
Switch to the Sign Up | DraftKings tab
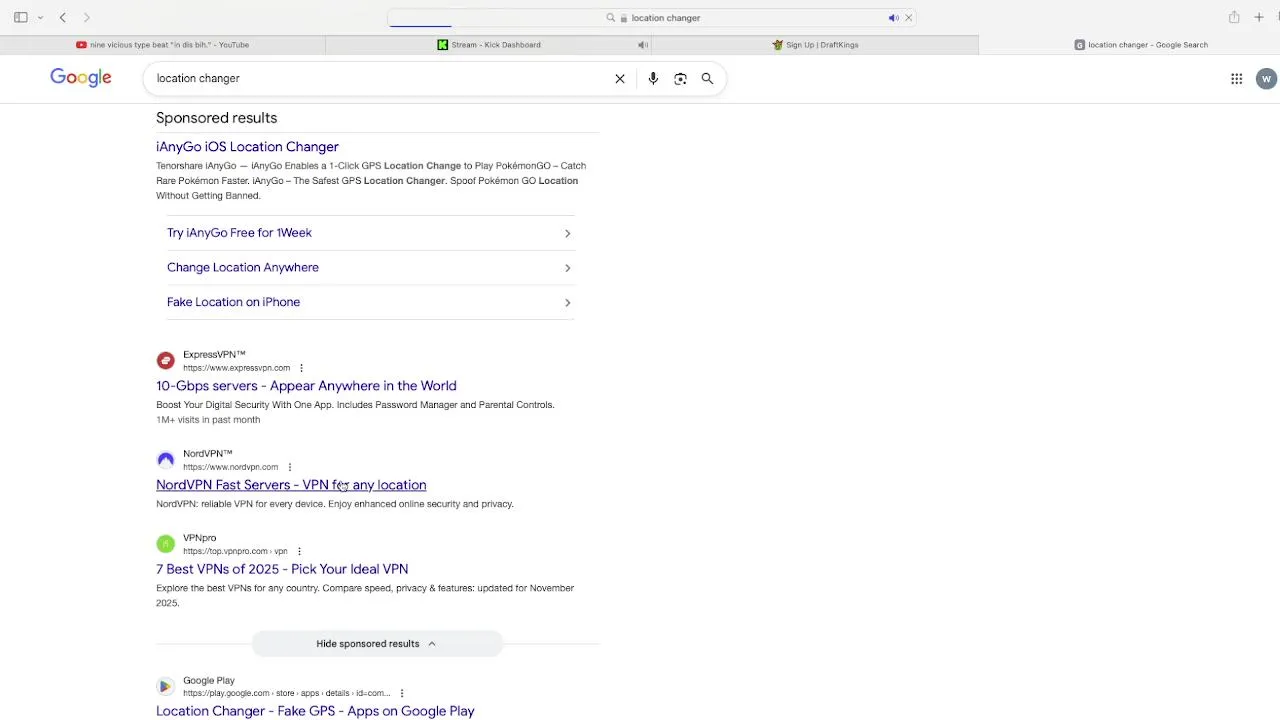pyautogui.click(x=815, y=45)
